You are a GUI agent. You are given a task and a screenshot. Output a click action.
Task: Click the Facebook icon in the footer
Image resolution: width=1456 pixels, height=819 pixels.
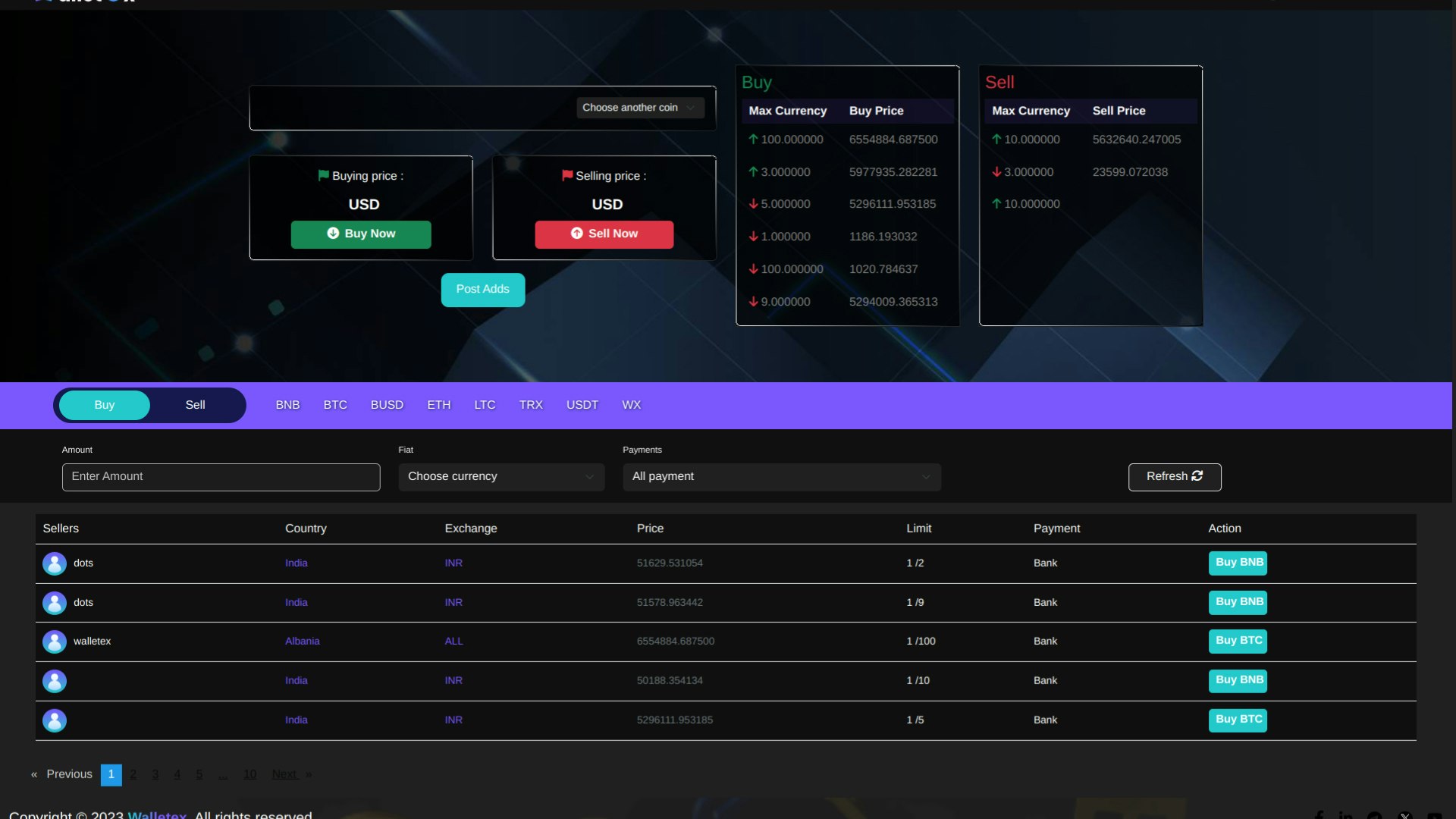[x=1319, y=816]
